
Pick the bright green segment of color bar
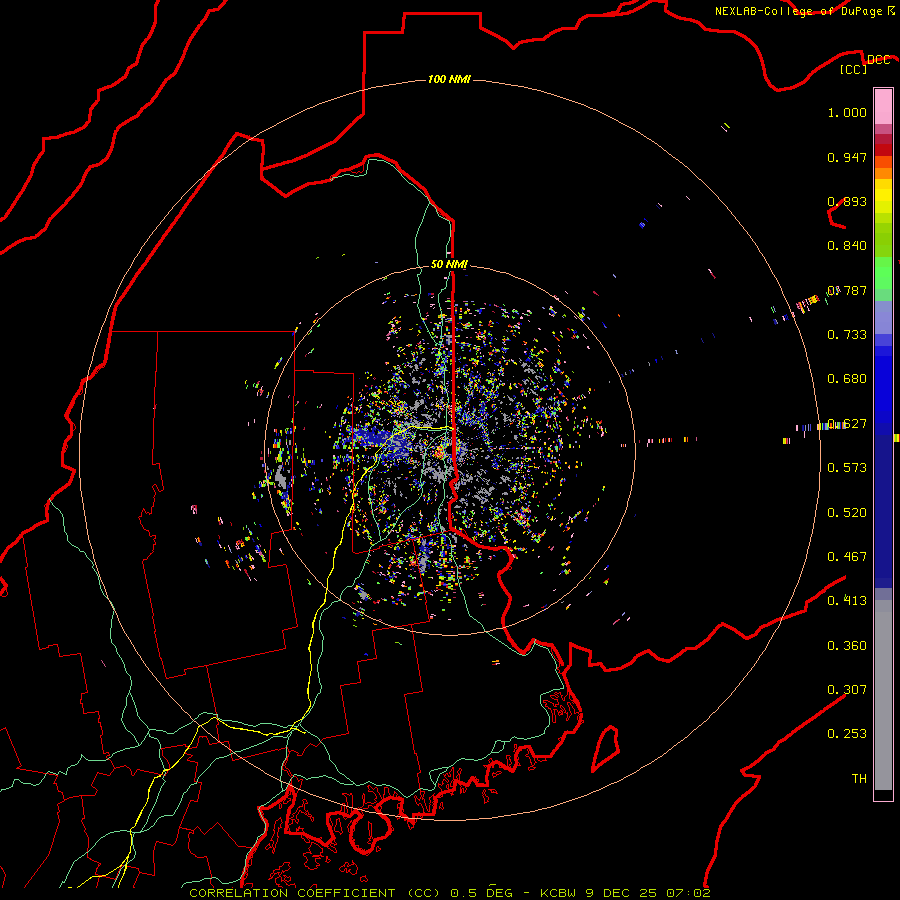[883, 273]
